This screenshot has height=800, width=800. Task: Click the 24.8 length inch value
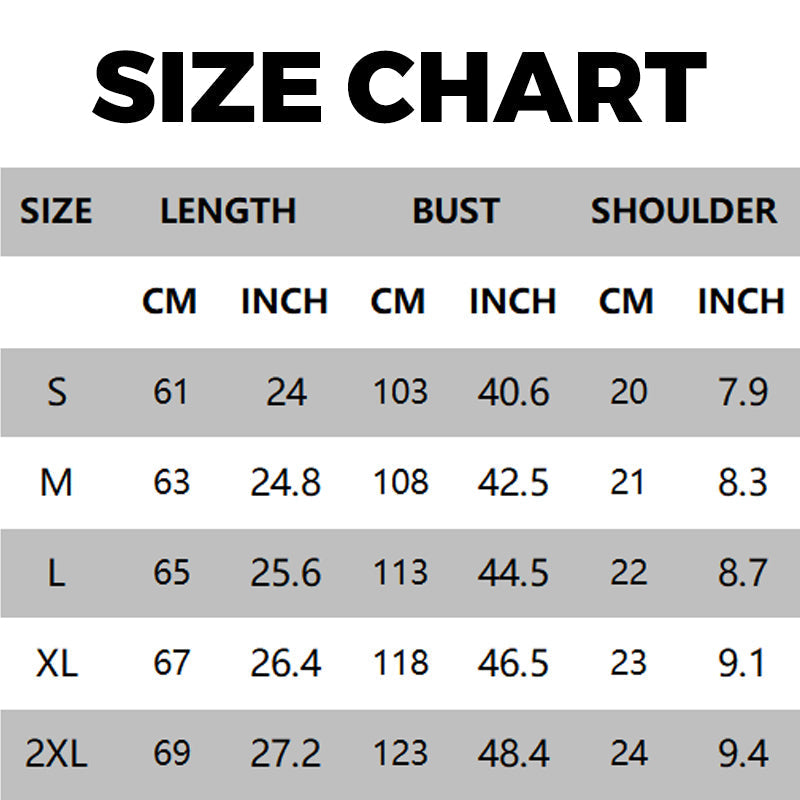tap(285, 483)
